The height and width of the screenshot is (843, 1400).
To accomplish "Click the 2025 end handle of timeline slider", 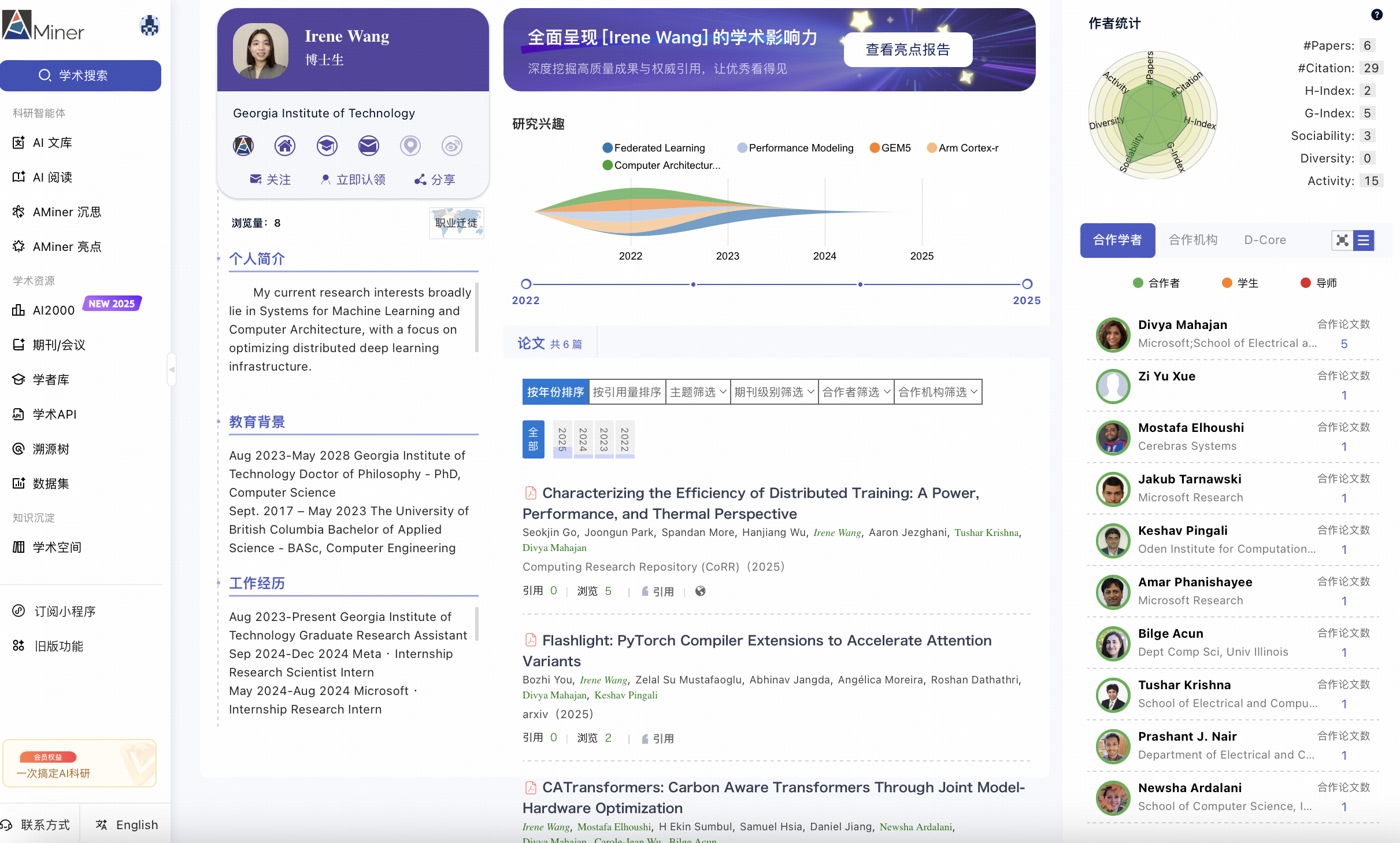I will point(1027,284).
